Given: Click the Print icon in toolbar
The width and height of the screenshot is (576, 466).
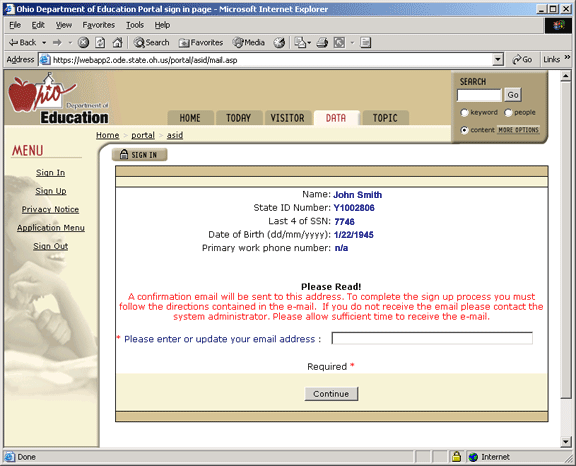Looking at the screenshot, I should coord(322,43).
